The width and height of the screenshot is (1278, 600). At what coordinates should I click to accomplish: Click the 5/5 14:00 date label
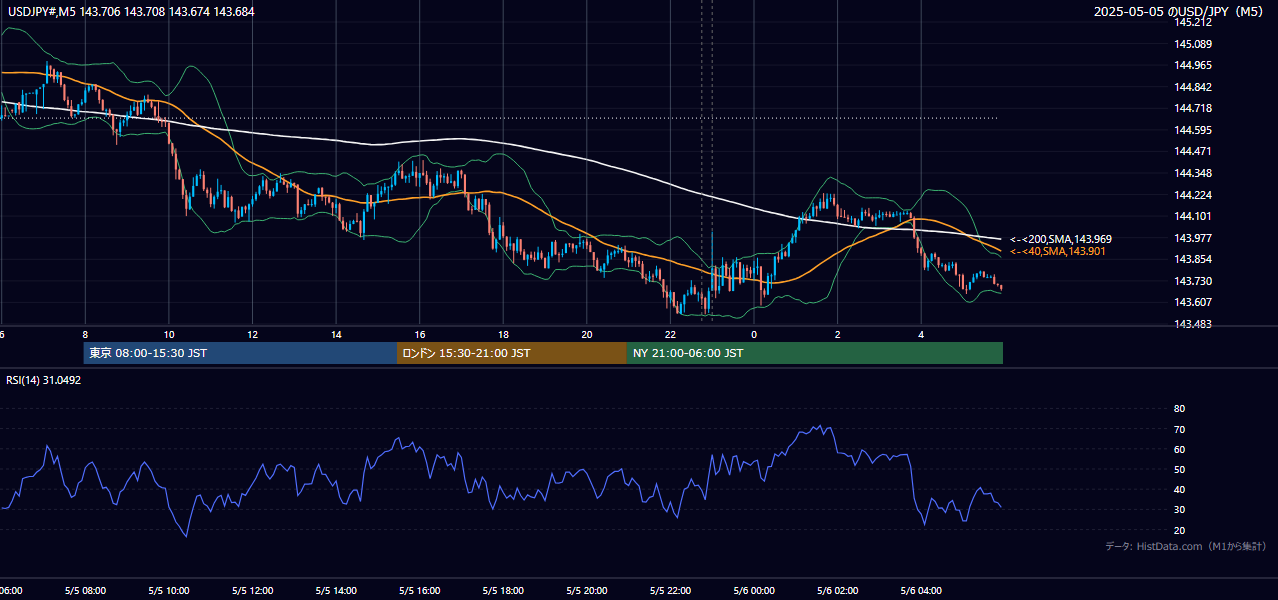coord(336,591)
